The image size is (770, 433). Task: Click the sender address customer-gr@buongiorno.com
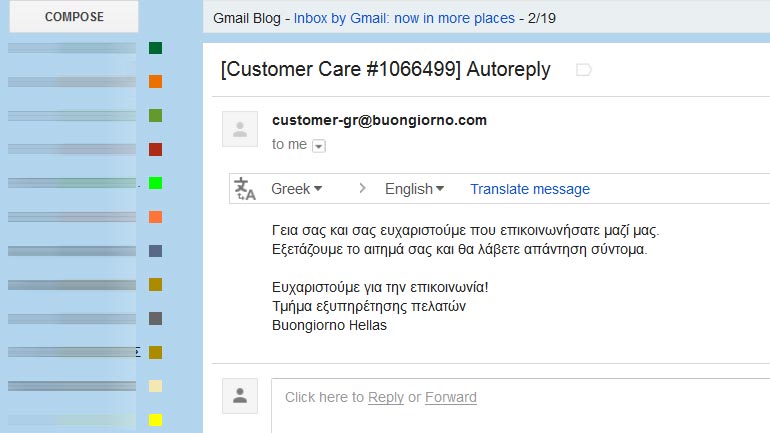click(379, 120)
